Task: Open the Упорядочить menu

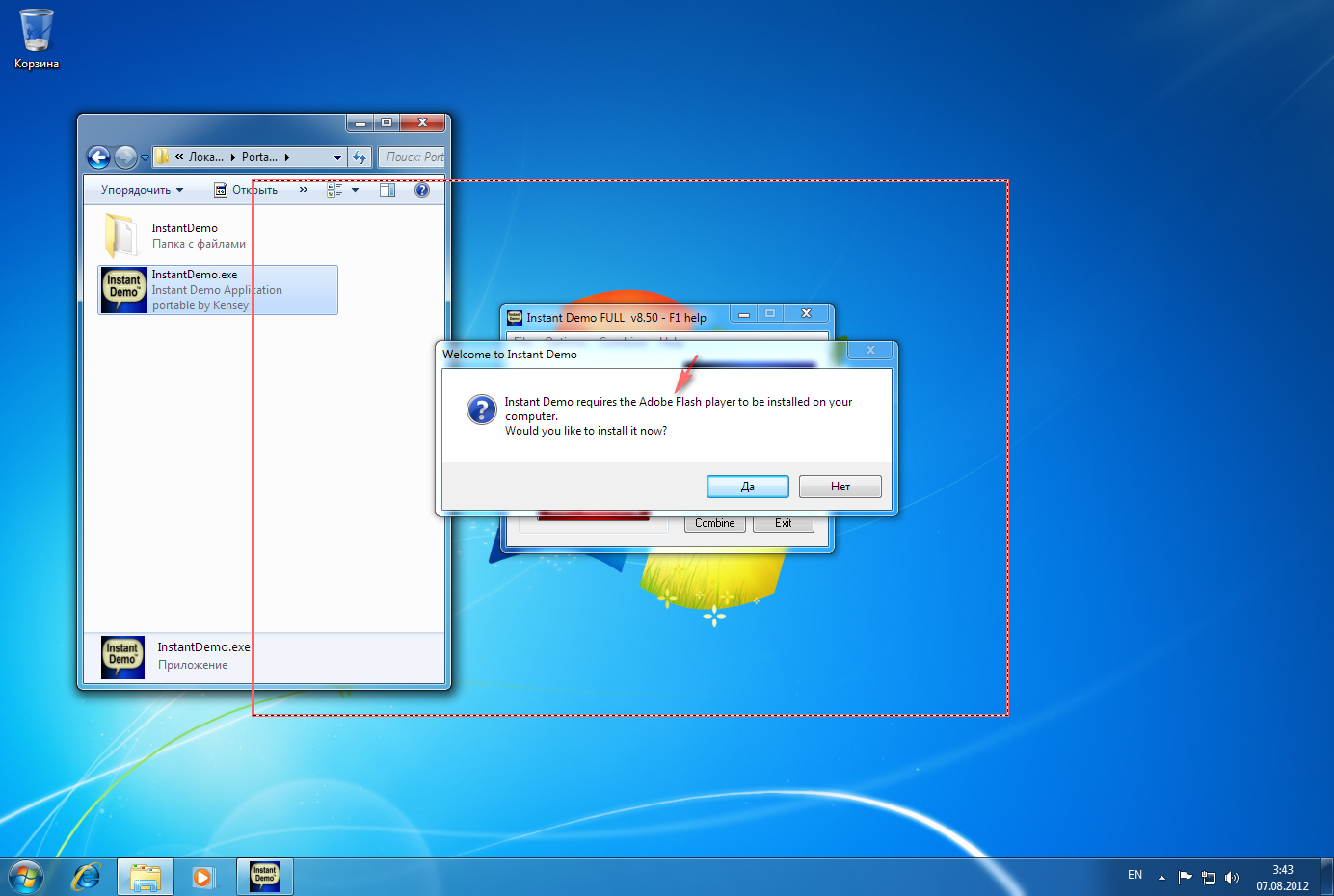Action: 142,190
